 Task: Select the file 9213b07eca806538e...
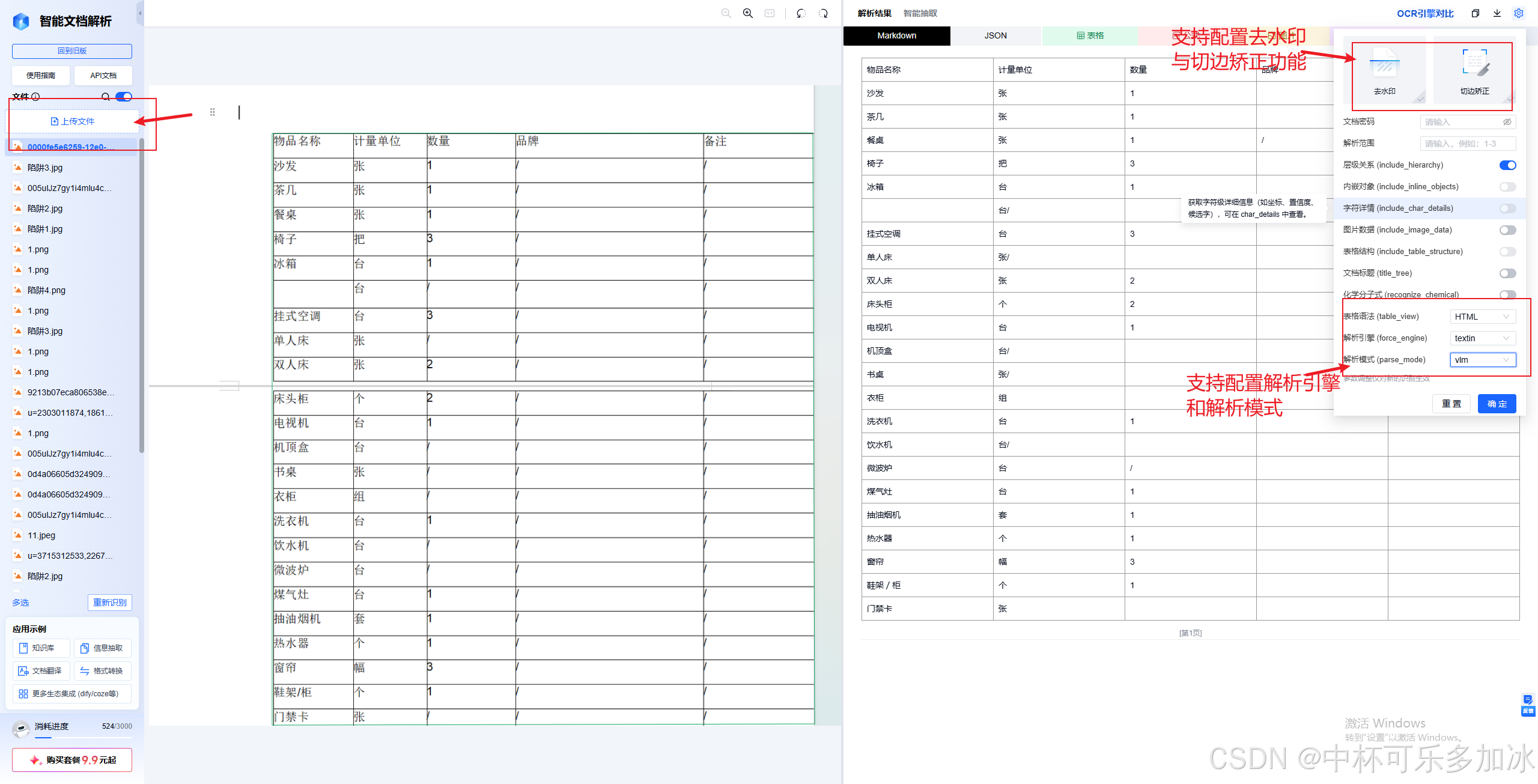pos(71,392)
